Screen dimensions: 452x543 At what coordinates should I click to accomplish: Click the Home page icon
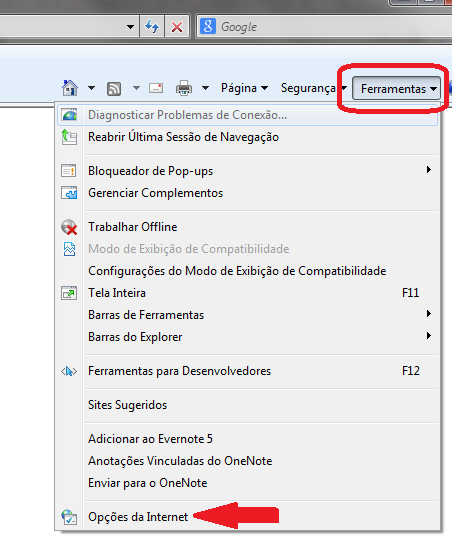tap(70, 88)
